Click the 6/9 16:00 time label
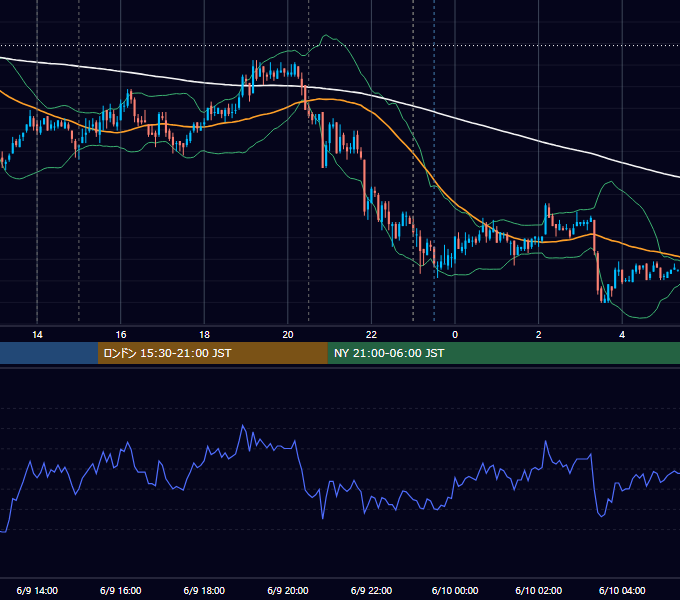The image size is (680, 600). pos(121,590)
